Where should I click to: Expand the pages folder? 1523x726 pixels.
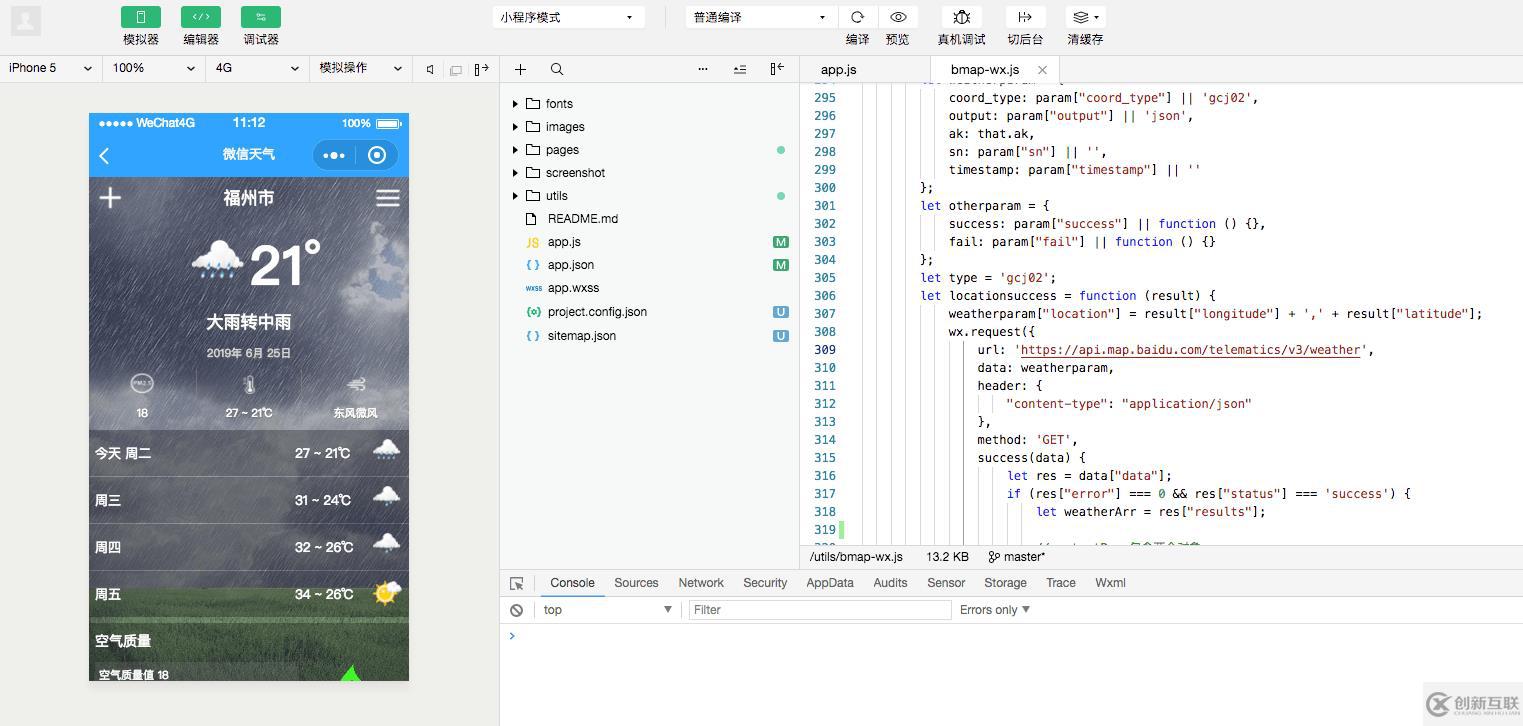pos(562,150)
